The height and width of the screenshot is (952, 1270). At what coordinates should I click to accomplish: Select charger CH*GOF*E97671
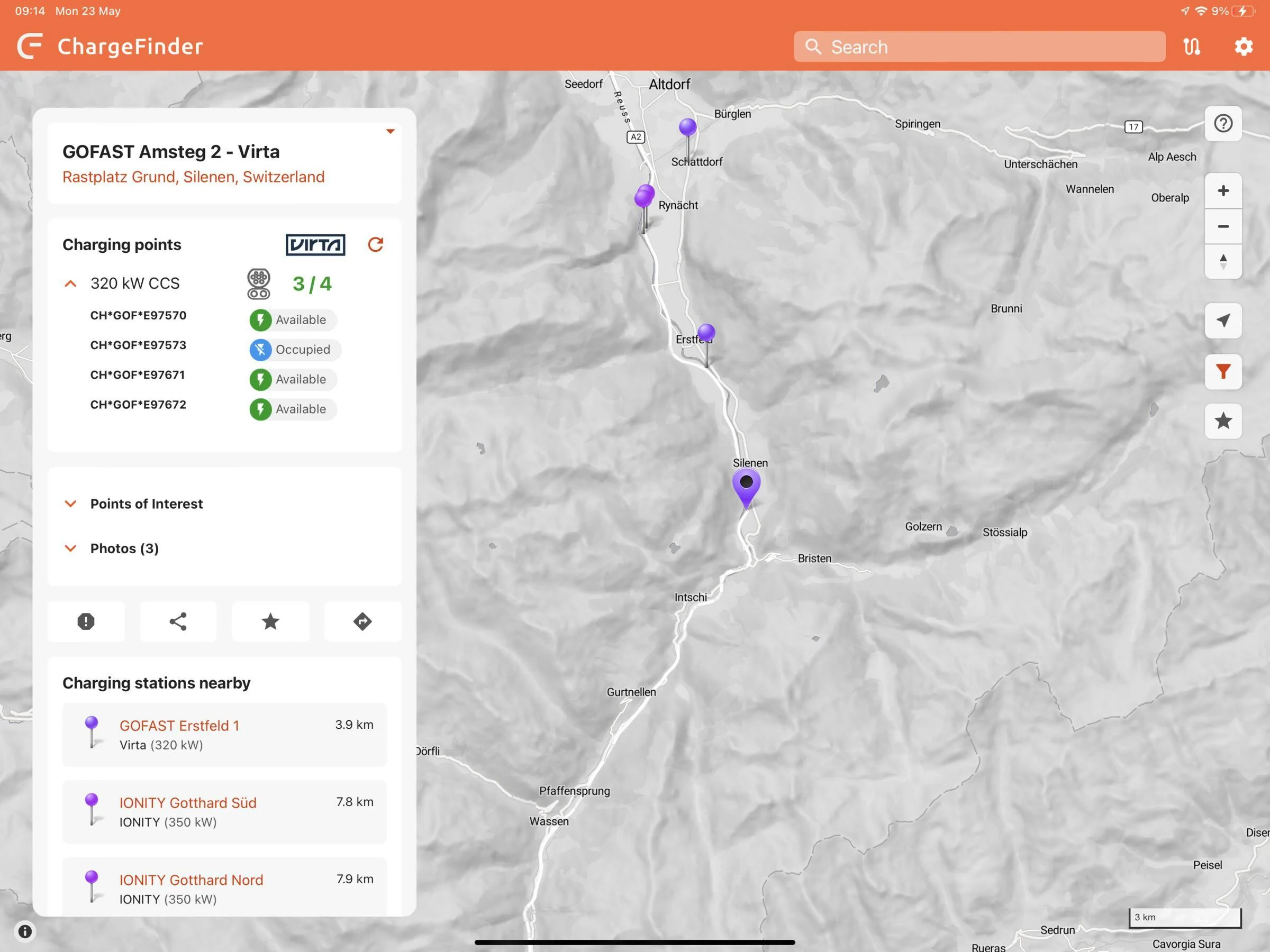pyautogui.click(x=138, y=376)
